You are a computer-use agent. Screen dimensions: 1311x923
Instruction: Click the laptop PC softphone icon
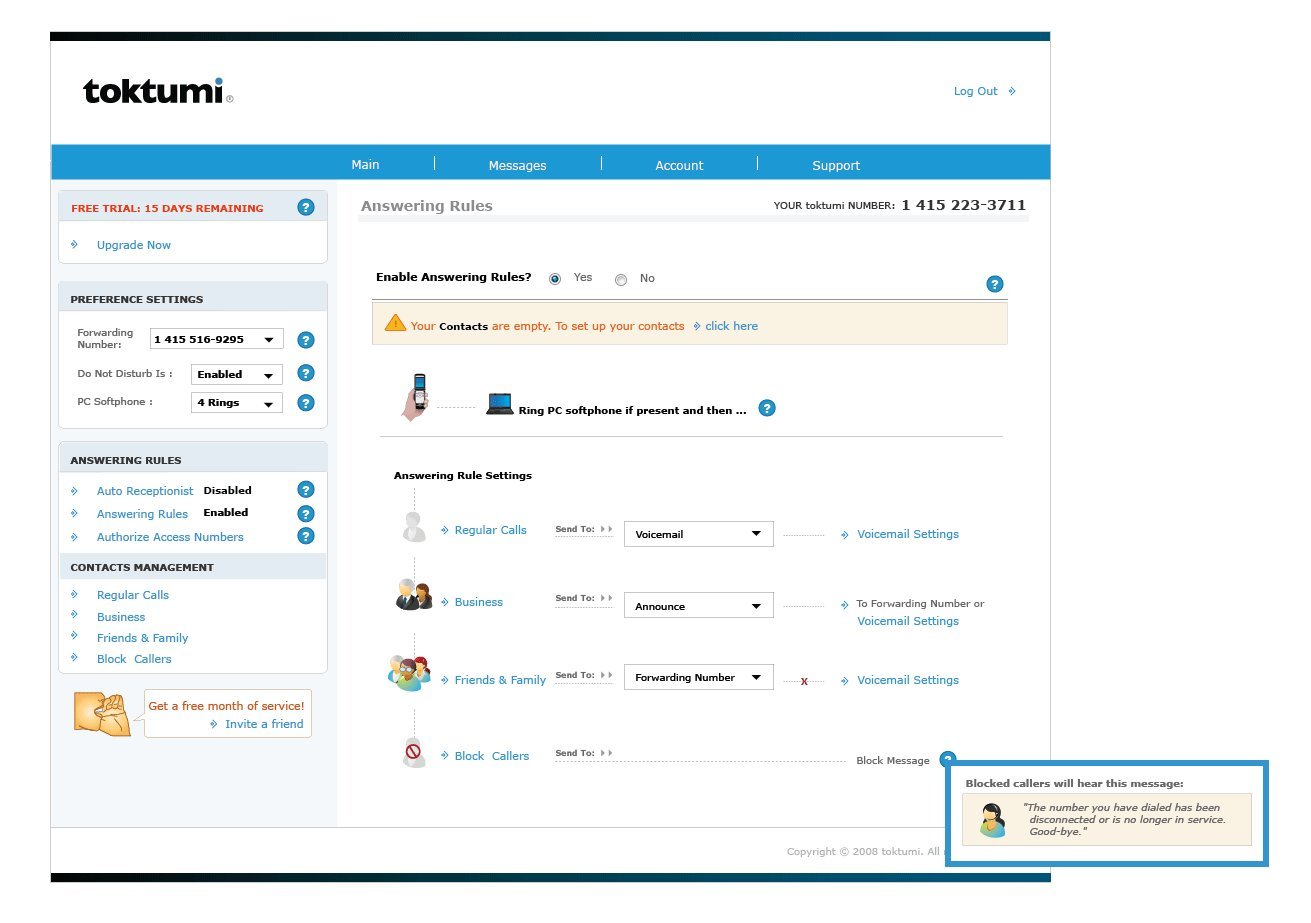(500, 404)
